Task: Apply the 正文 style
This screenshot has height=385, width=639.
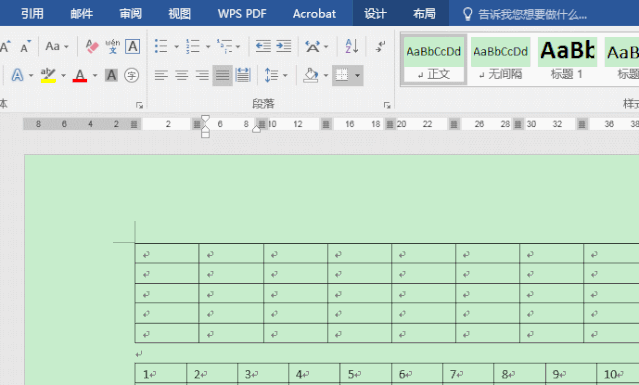Action: [x=434, y=59]
